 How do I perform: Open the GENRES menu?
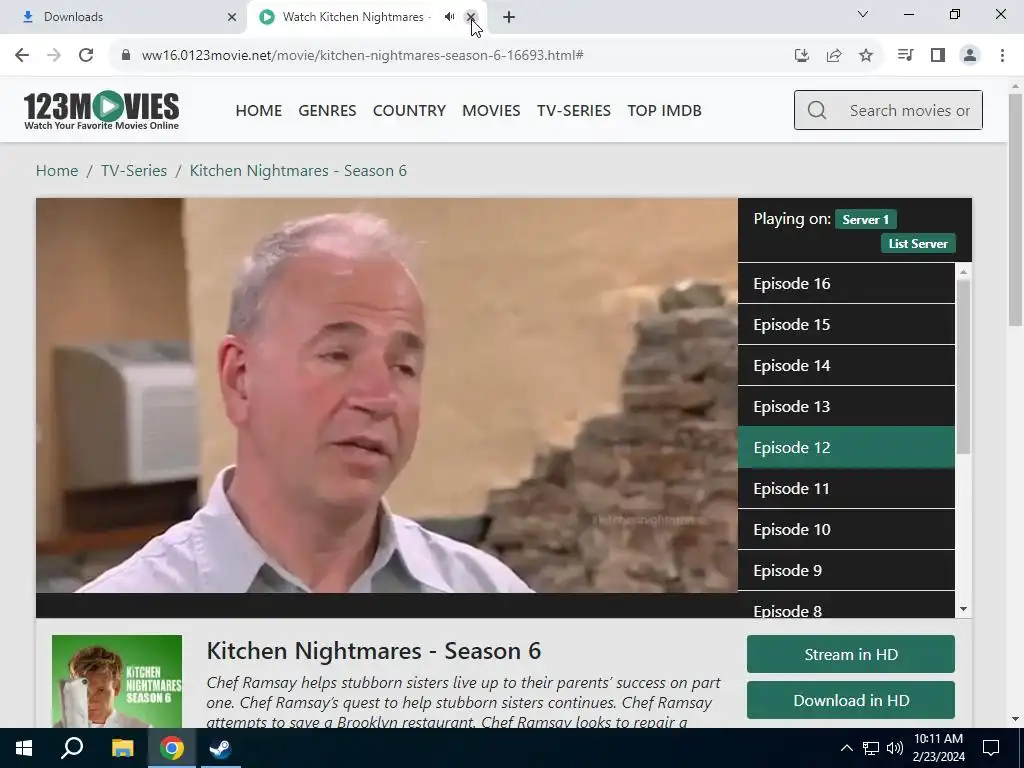[x=327, y=110]
